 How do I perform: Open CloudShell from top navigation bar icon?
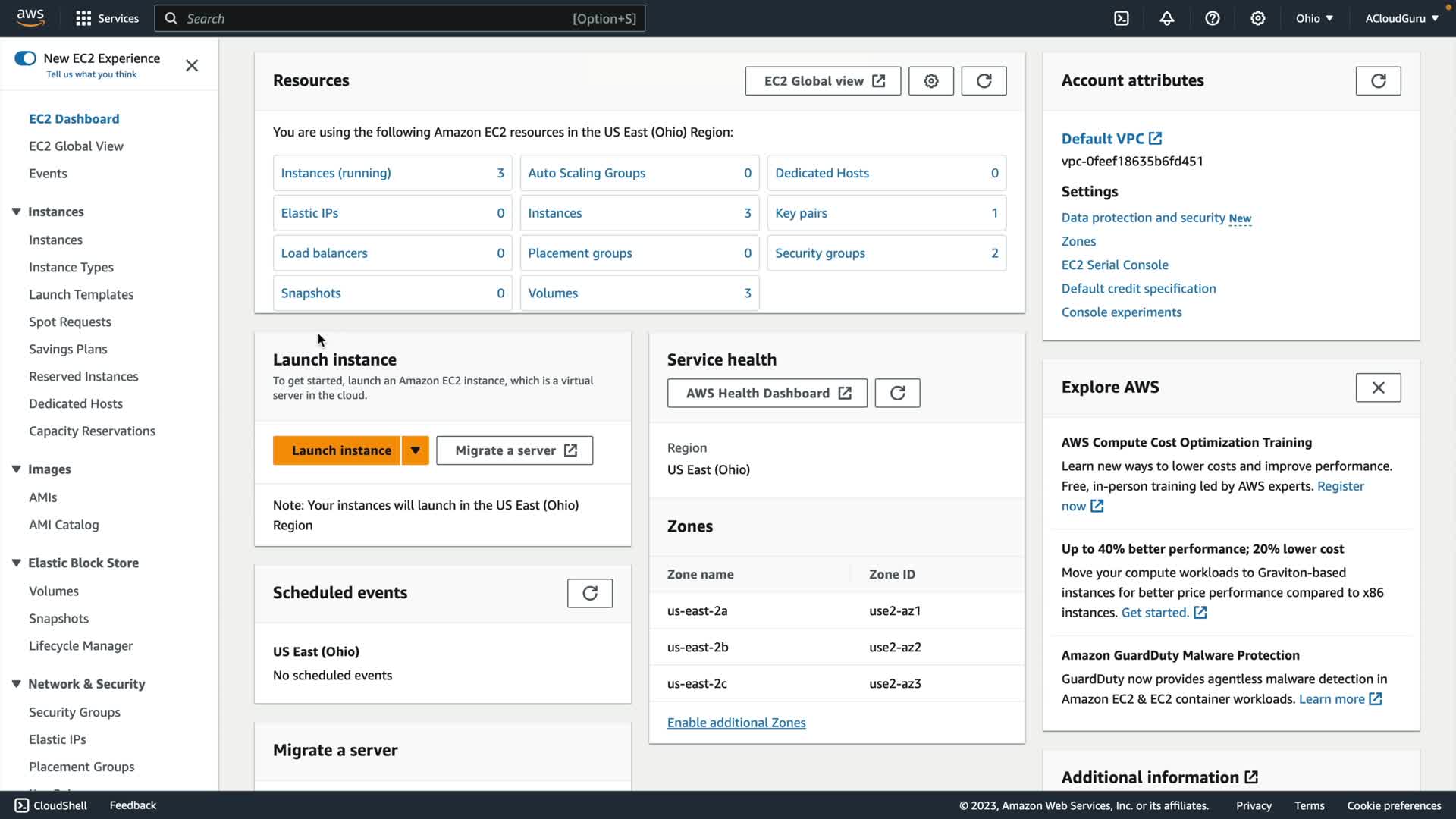(x=1122, y=18)
